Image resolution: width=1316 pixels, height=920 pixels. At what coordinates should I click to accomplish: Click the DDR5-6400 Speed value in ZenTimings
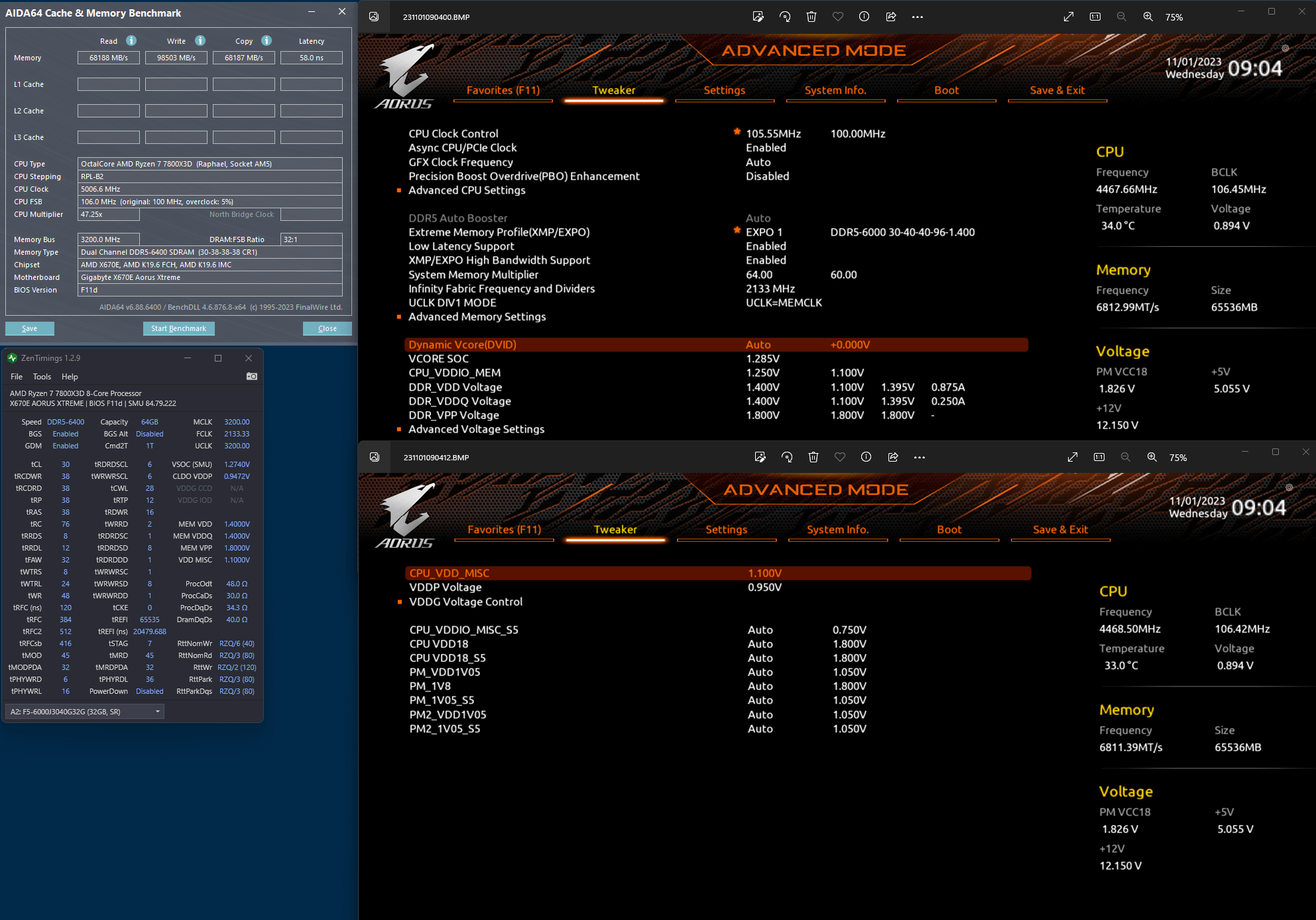(x=66, y=422)
